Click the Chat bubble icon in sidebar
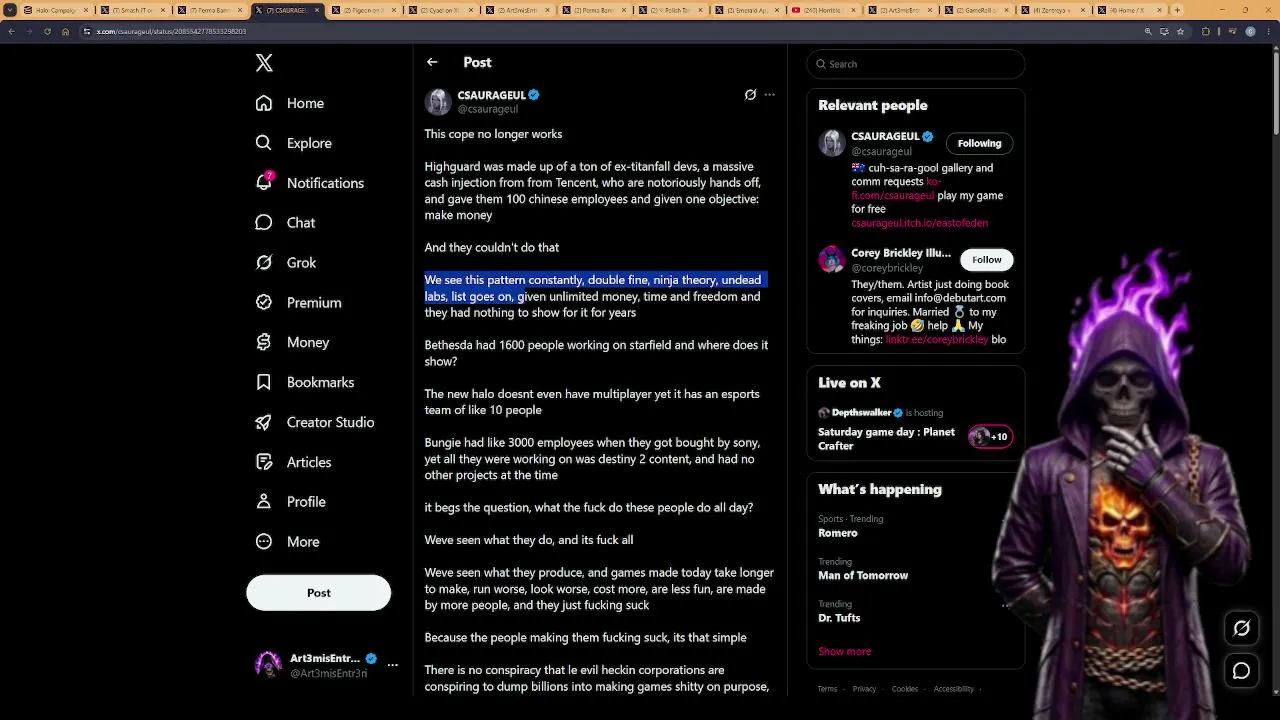This screenshot has width=1280, height=720. click(264, 223)
